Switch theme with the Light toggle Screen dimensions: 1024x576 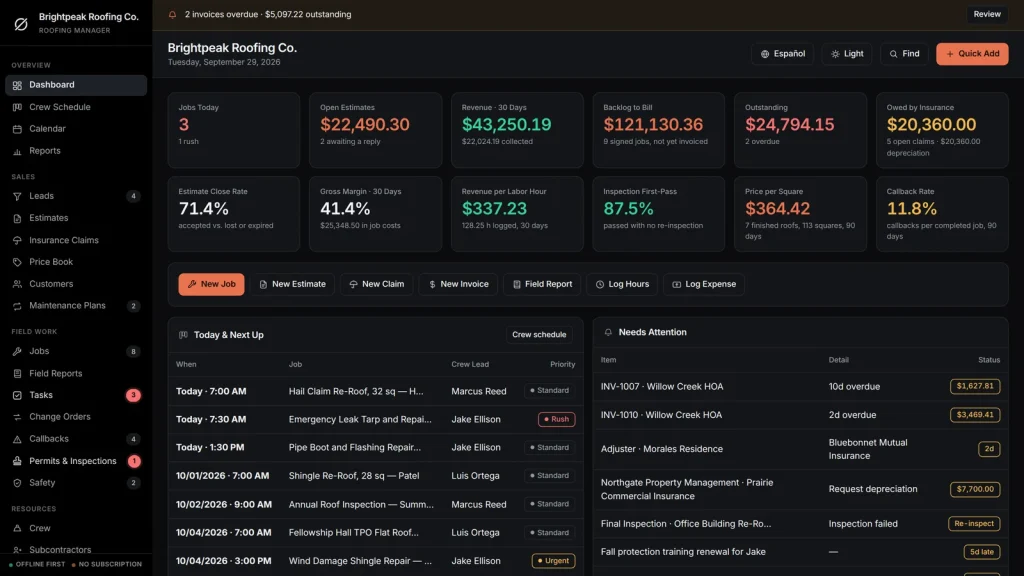pyautogui.click(x=846, y=54)
